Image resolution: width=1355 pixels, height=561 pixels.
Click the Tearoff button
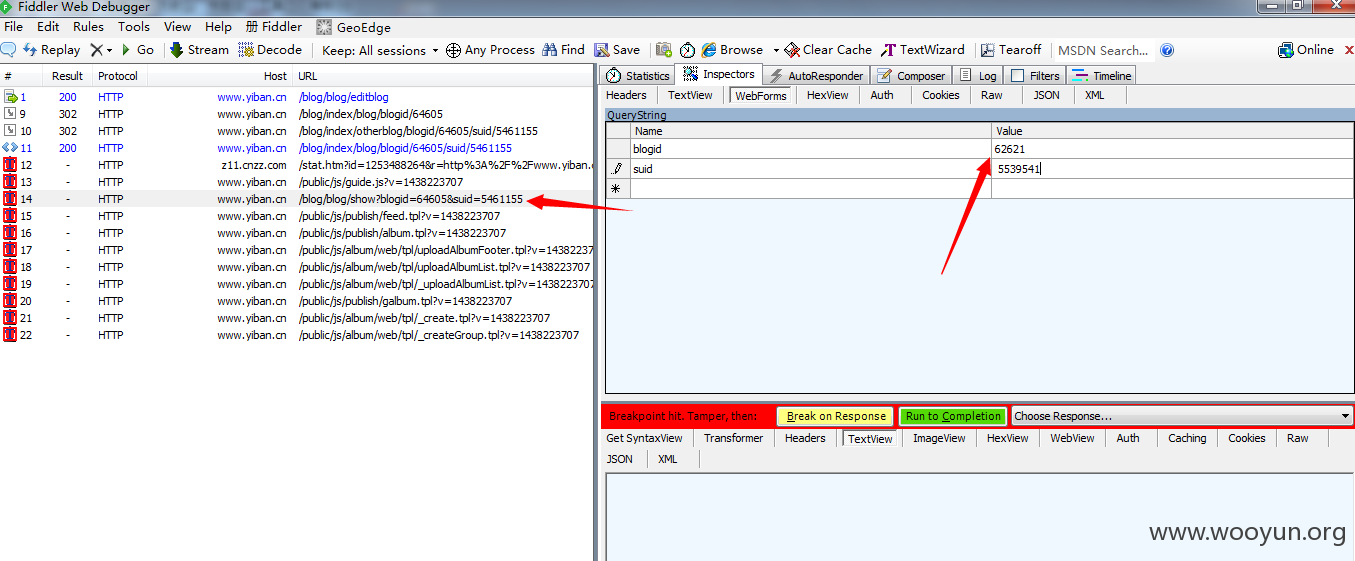click(1011, 50)
